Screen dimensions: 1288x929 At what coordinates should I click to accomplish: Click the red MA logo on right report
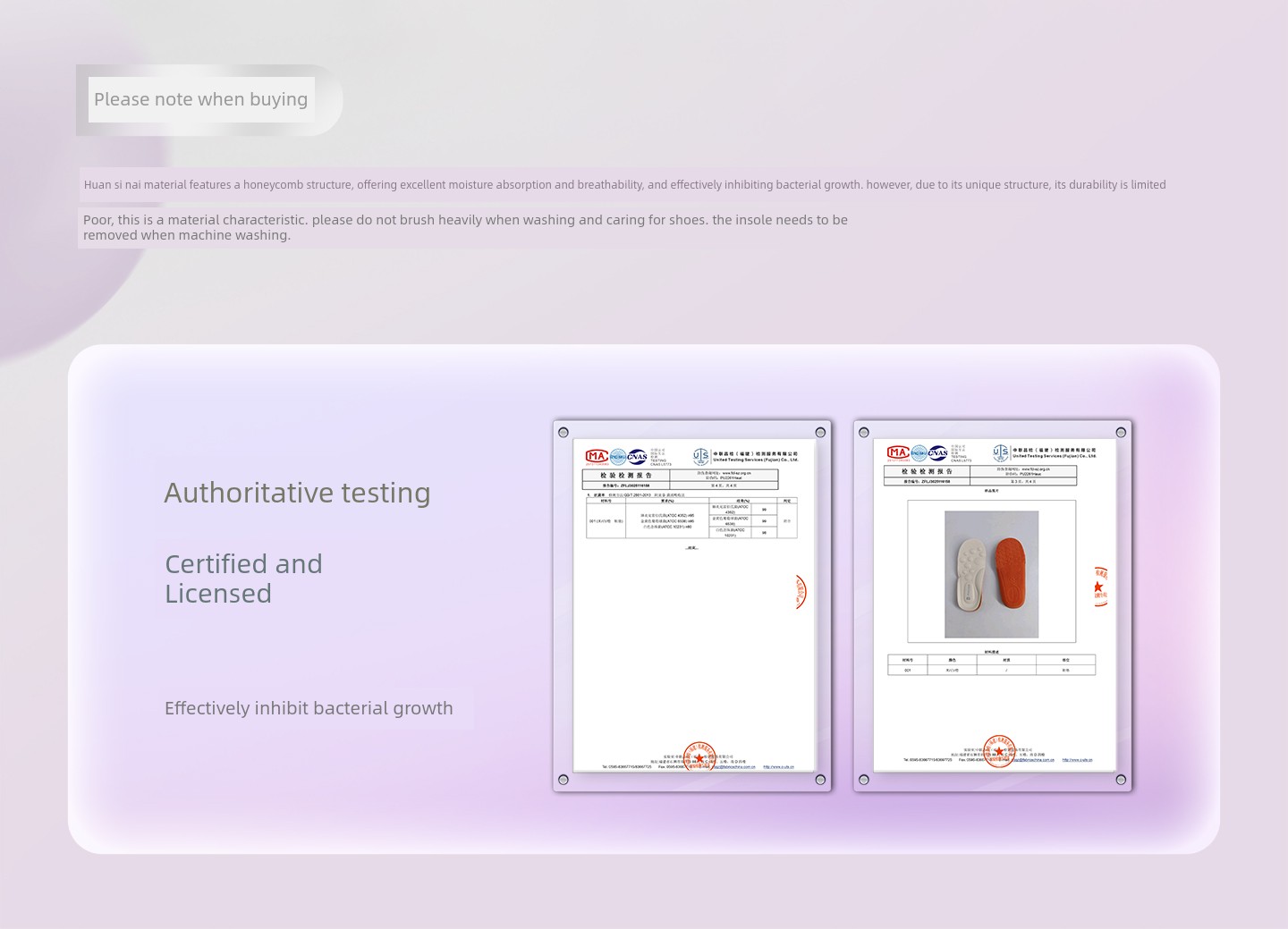[898, 452]
